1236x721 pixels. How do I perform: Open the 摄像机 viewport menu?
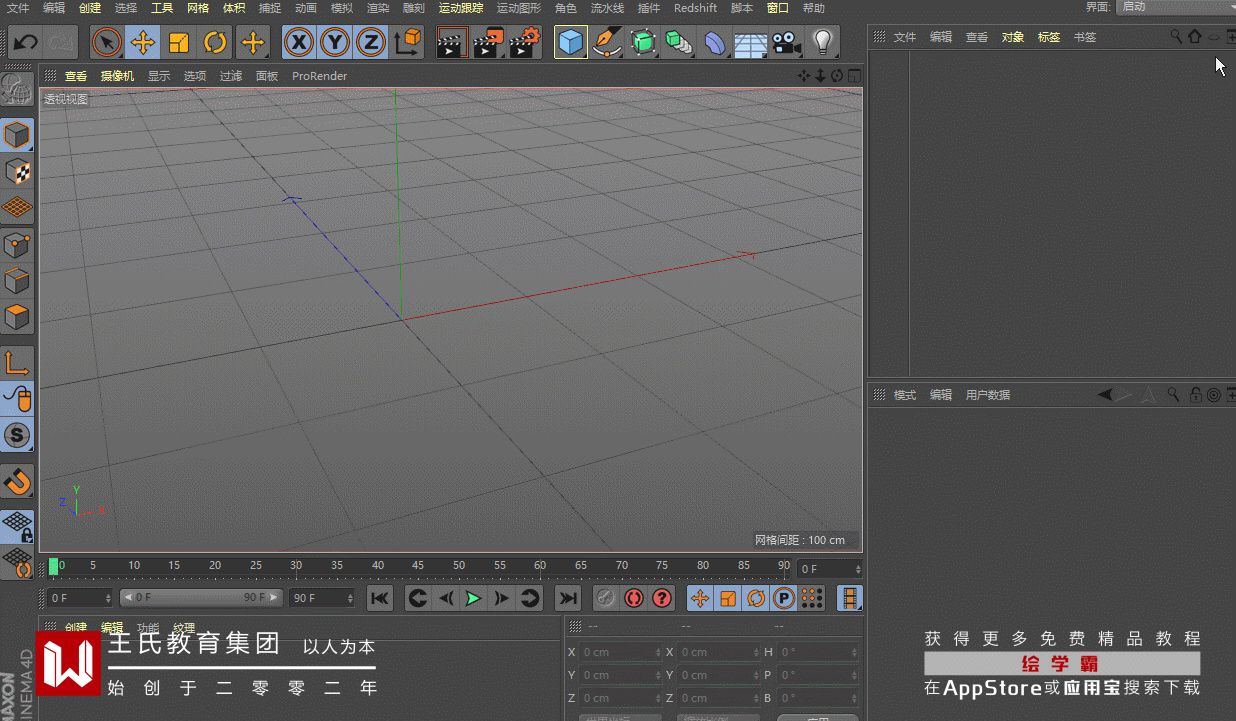(117, 76)
